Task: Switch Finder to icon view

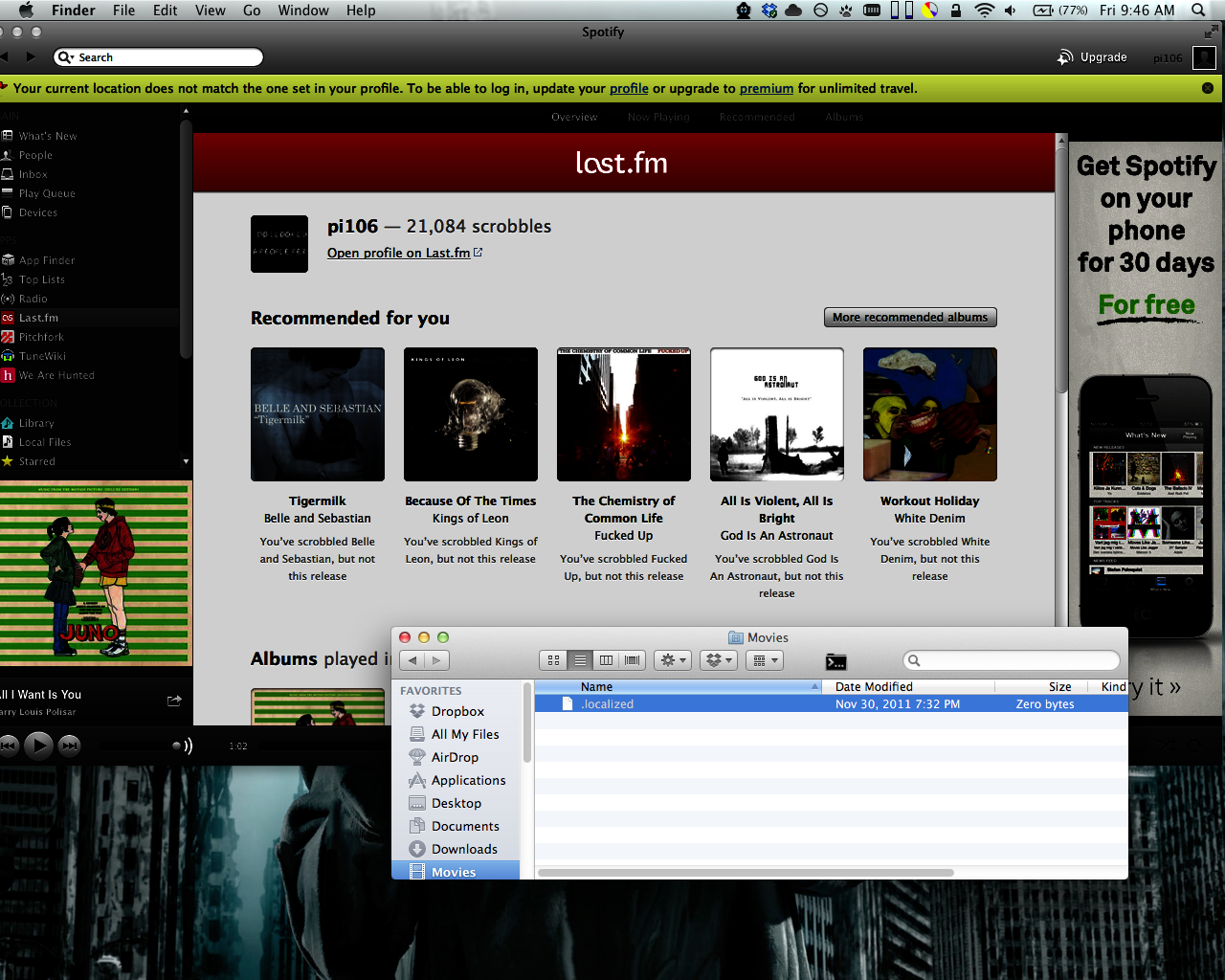Action: [x=553, y=660]
